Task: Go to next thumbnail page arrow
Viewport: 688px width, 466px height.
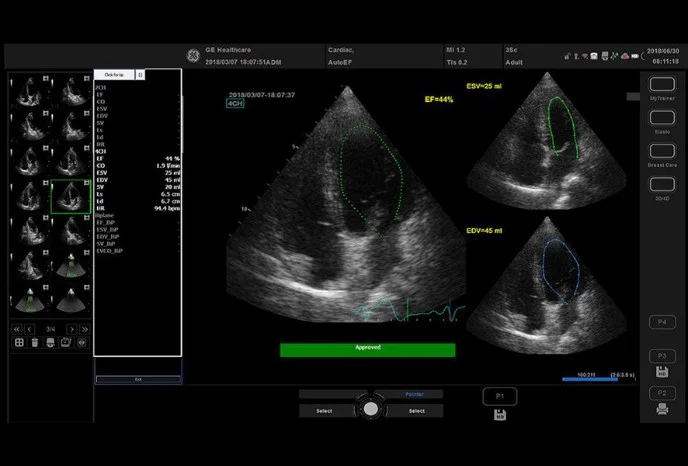Action: point(71,329)
